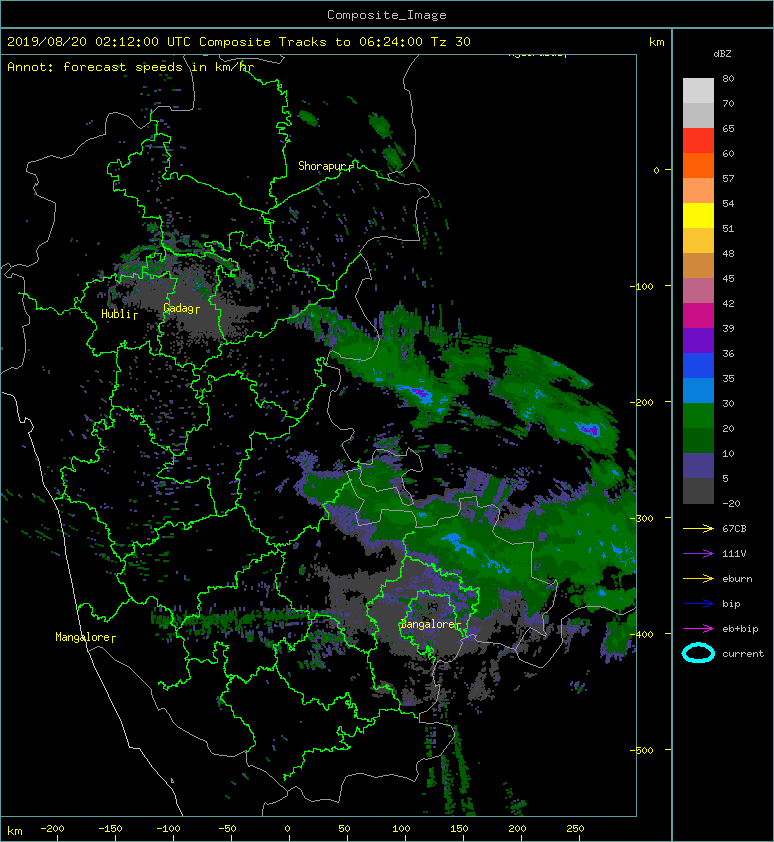Image resolution: width=774 pixels, height=842 pixels.
Task: Select the brown 45-48 dBZ swatch
Action: (698, 266)
